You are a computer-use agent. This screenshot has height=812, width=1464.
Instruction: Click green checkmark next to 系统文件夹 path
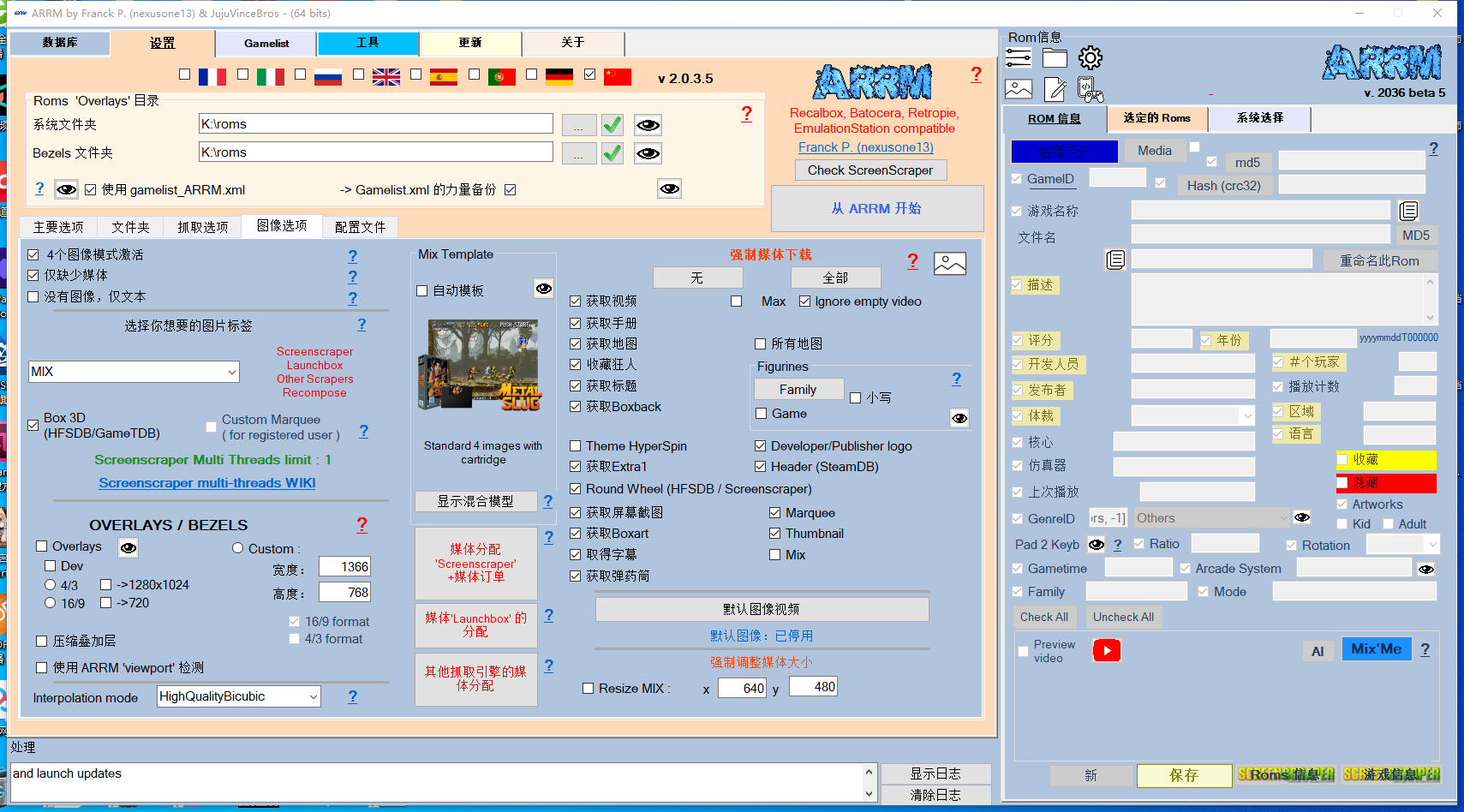click(612, 125)
